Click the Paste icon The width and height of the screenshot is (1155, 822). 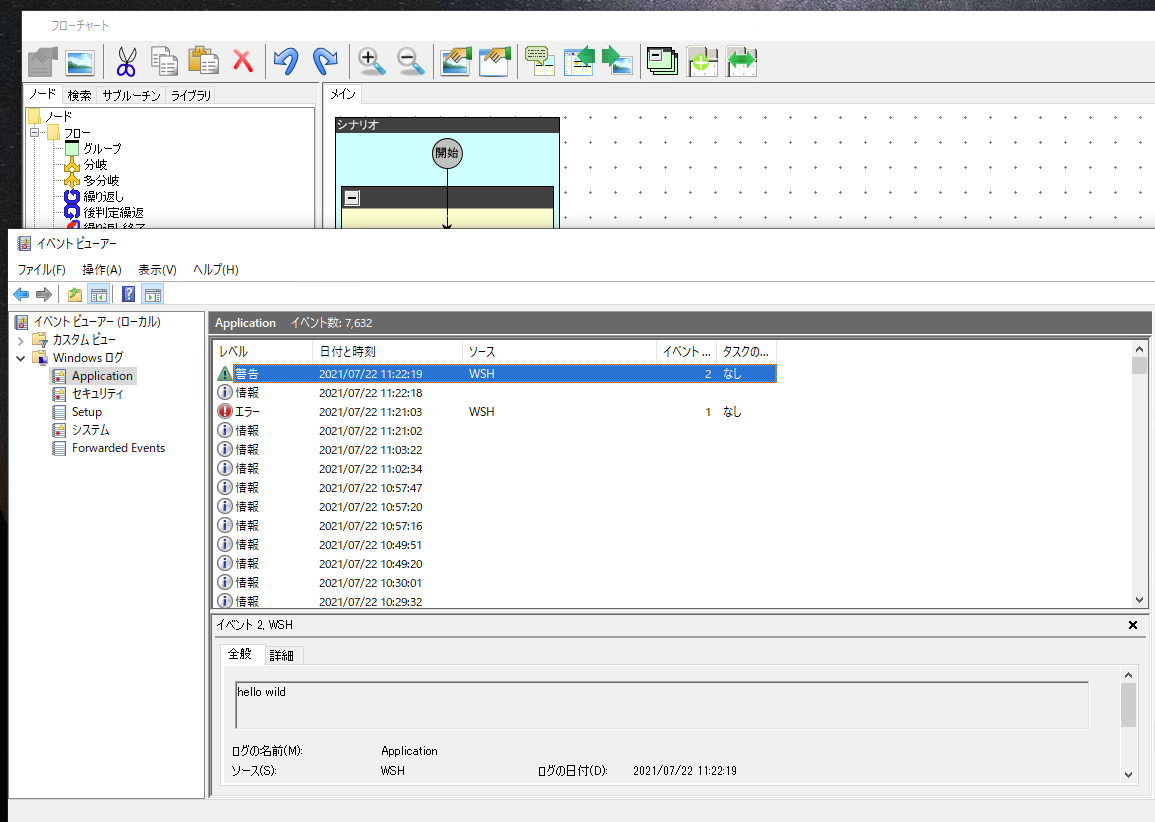pyautogui.click(x=204, y=61)
